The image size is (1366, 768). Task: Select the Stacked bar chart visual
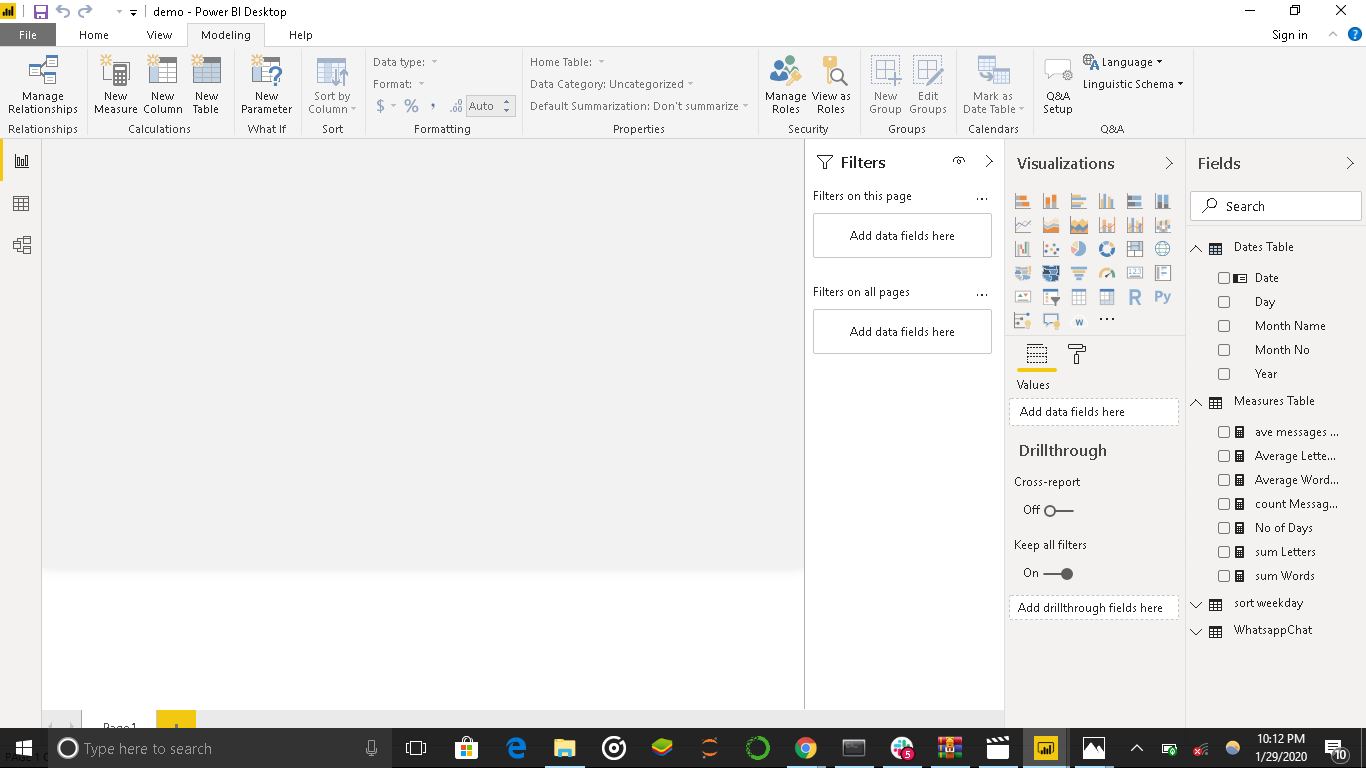(x=1022, y=201)
